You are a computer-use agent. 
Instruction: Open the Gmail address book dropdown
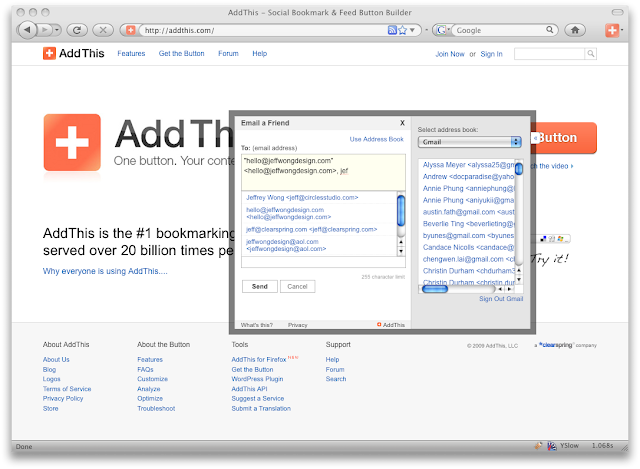[469, 142]
